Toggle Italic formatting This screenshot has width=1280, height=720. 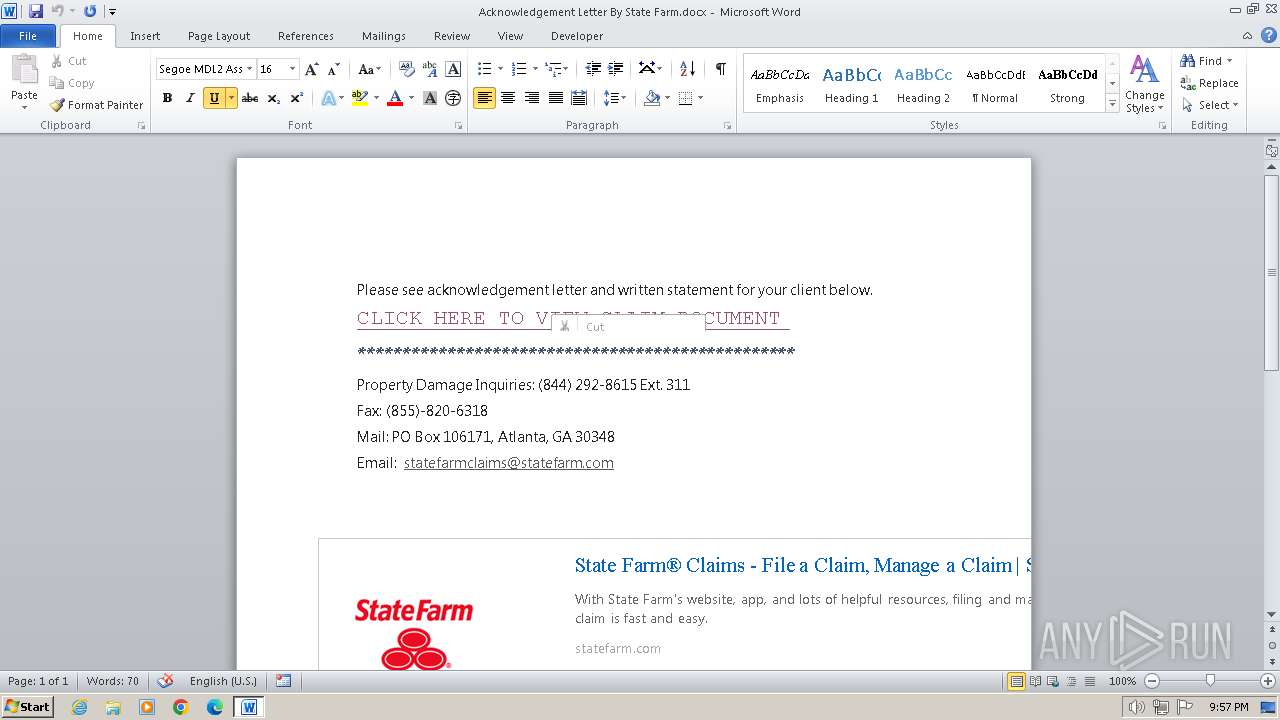point(190,98)
